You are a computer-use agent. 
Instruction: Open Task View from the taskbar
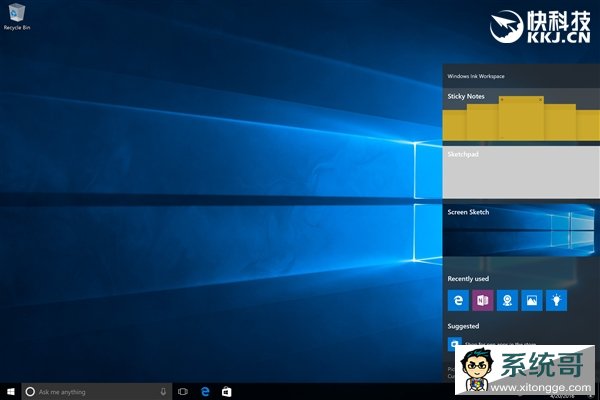click(x=183, y=392)
